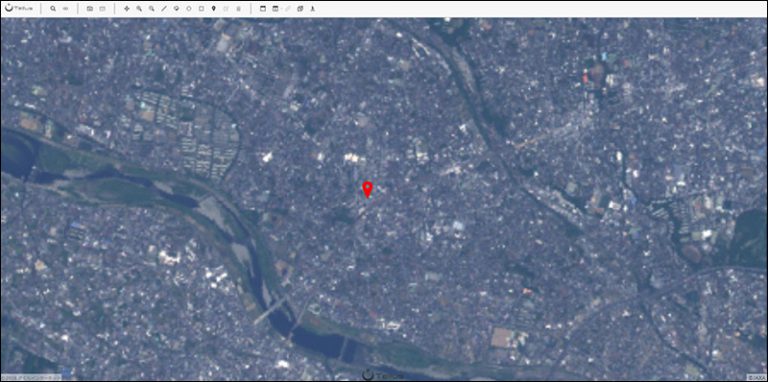Select the pan move tool
The height and width of the screenshot is (382, 768).
click(127, 9)
